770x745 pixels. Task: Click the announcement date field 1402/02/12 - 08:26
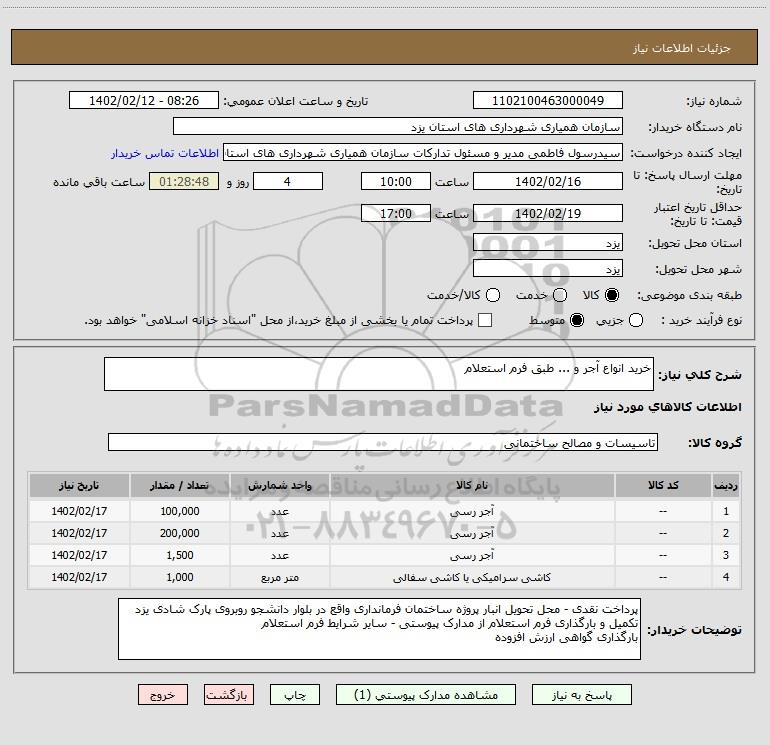(144, 101)
